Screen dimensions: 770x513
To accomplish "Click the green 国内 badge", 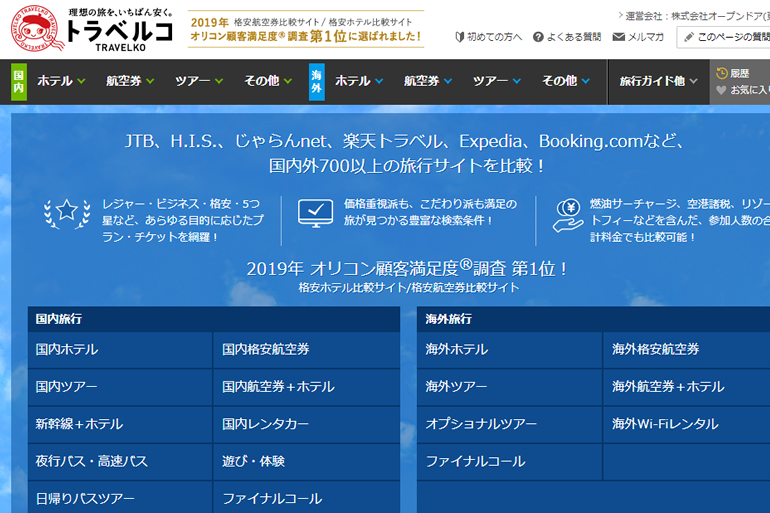I will click(19, 81).
